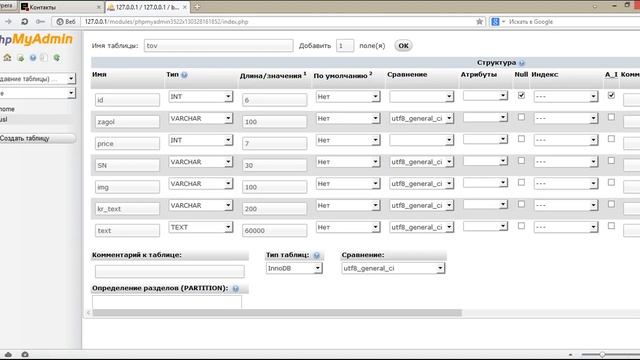Image resolution: width=640 pixels, height=360 pixels.
Task: Switch to the Контакты browser tab
Action: (x=60, y=7)
